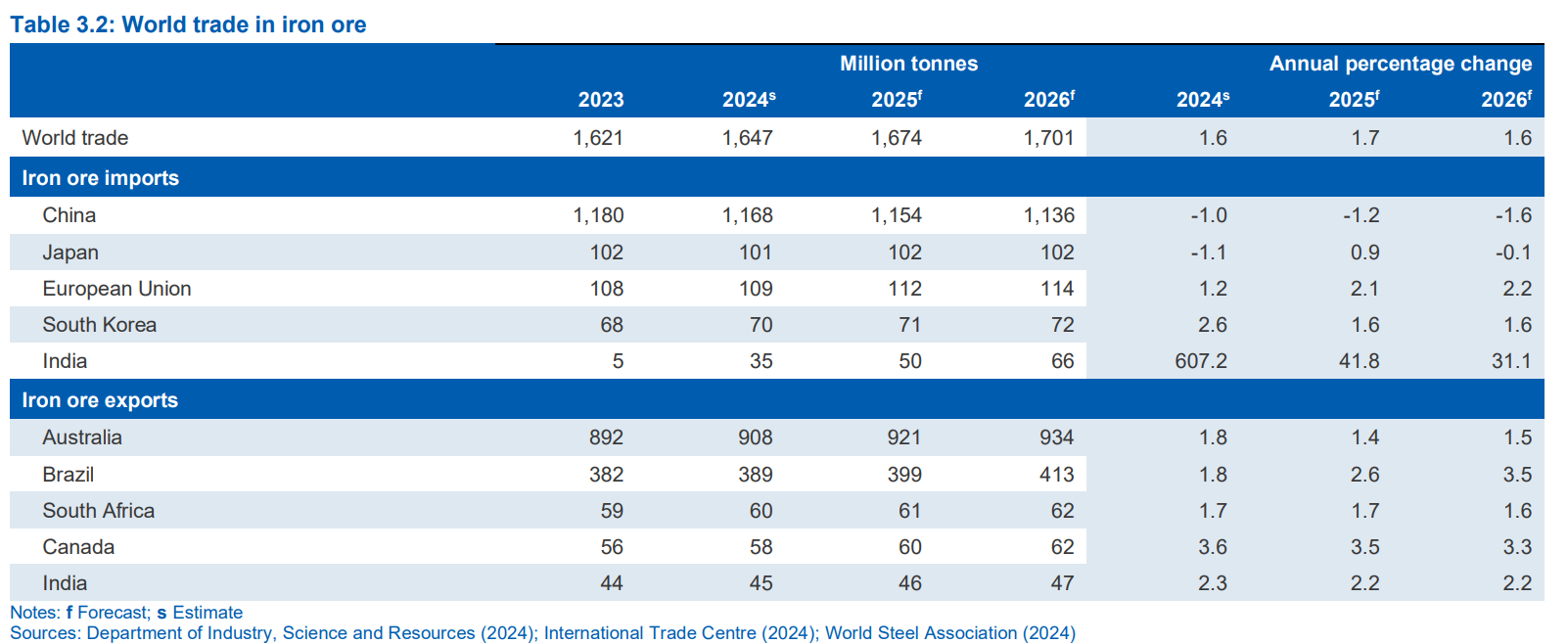Select China percentage change -1.2

point(1361,215)
